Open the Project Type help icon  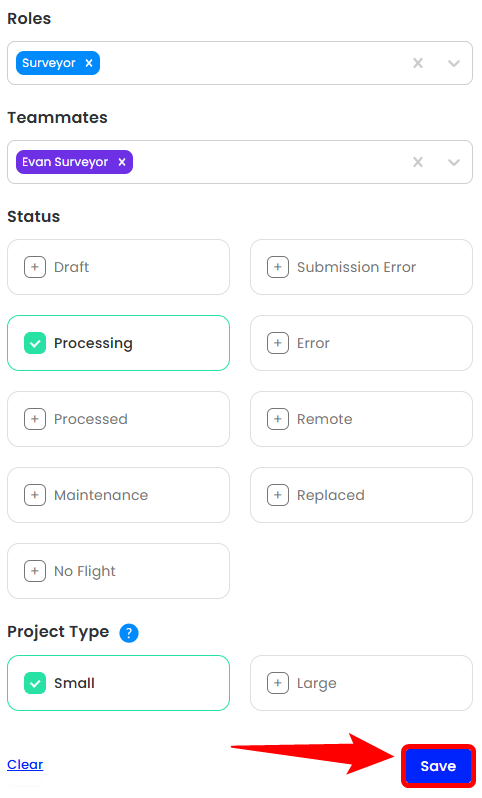[129, 633]
